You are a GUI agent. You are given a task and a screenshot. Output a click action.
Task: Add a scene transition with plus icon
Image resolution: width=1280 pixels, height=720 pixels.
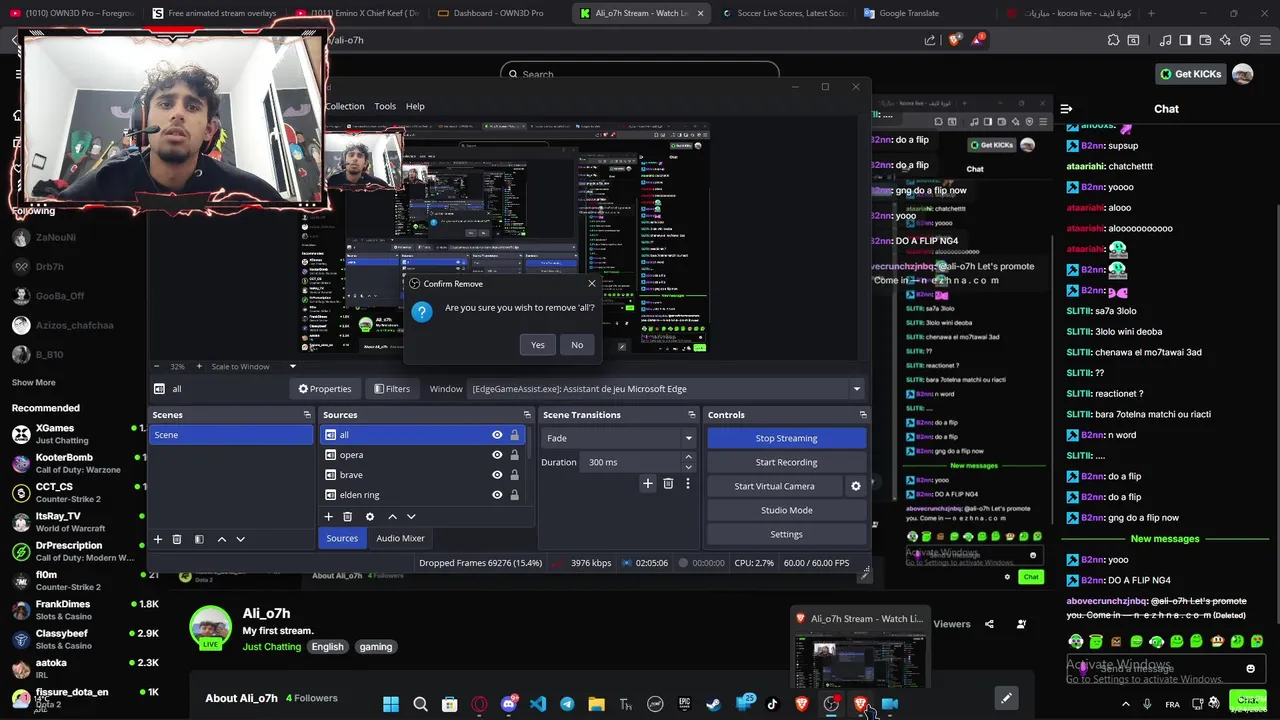pyautogui.click(x=648, y=484)
